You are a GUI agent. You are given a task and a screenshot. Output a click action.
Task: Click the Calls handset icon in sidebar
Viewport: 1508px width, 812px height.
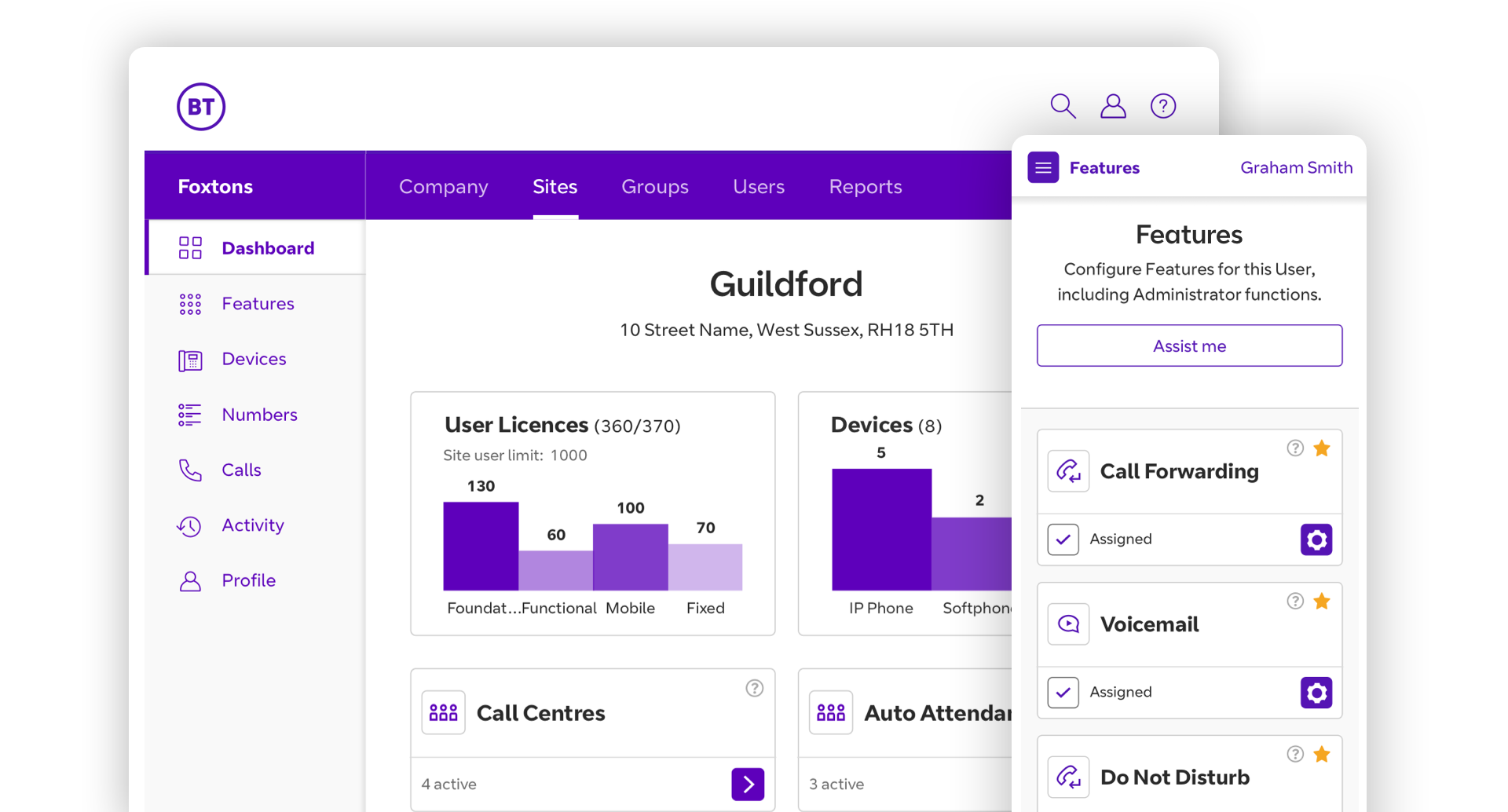pos(190,470)
